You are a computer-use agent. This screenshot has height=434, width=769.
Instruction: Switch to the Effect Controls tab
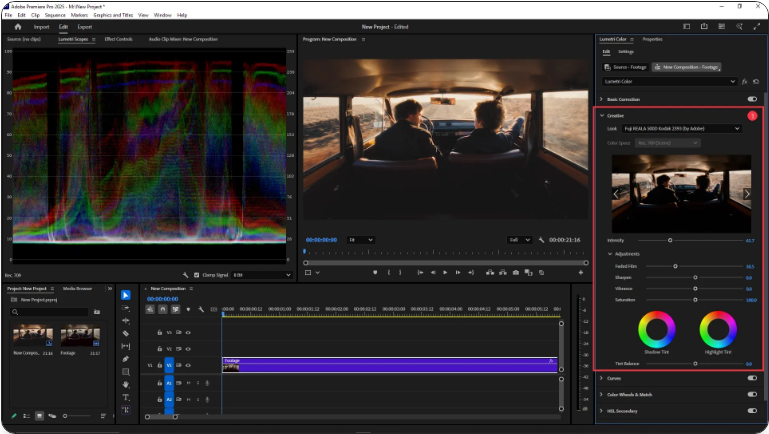118,39
